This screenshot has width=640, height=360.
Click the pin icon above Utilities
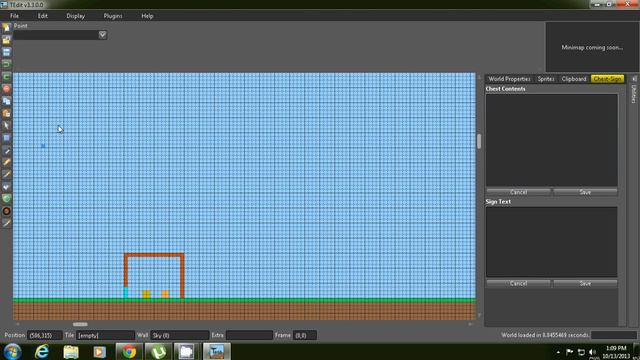pyautogui.click(x=634, y=78)
